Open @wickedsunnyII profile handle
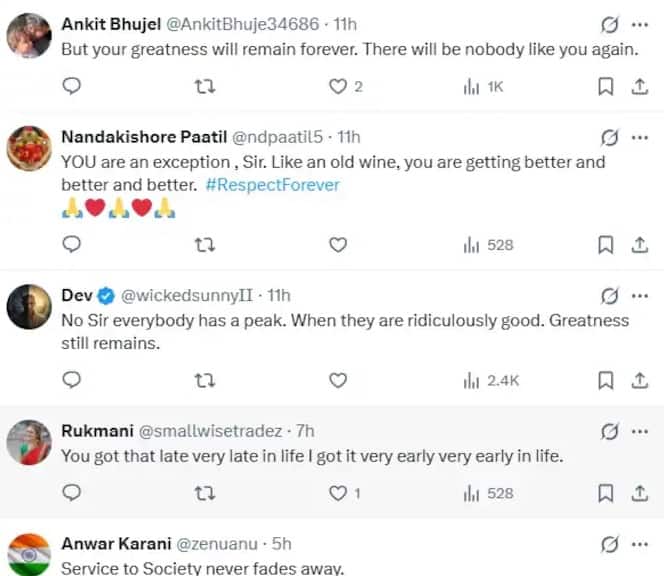This screenshot has width=664, height=576. (187, 295)
